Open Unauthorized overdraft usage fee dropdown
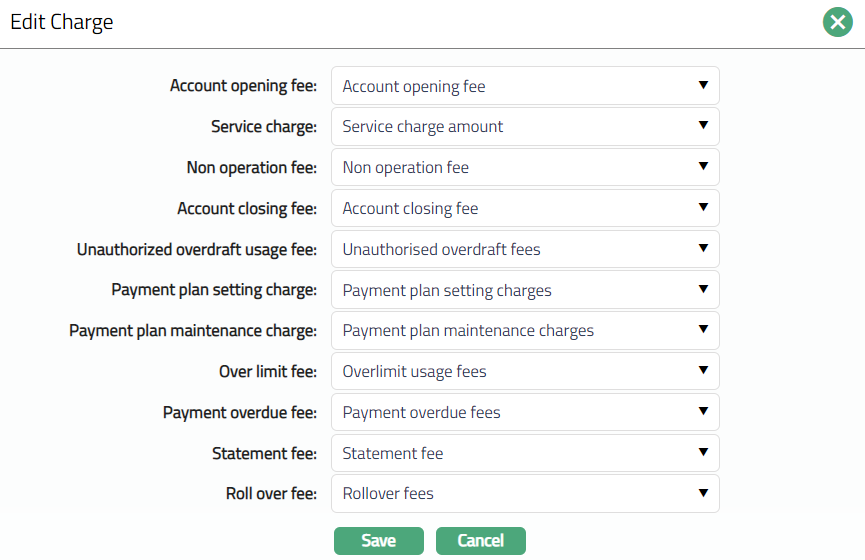The height and width of the screenshot is (560, 865). click(525, 249)
